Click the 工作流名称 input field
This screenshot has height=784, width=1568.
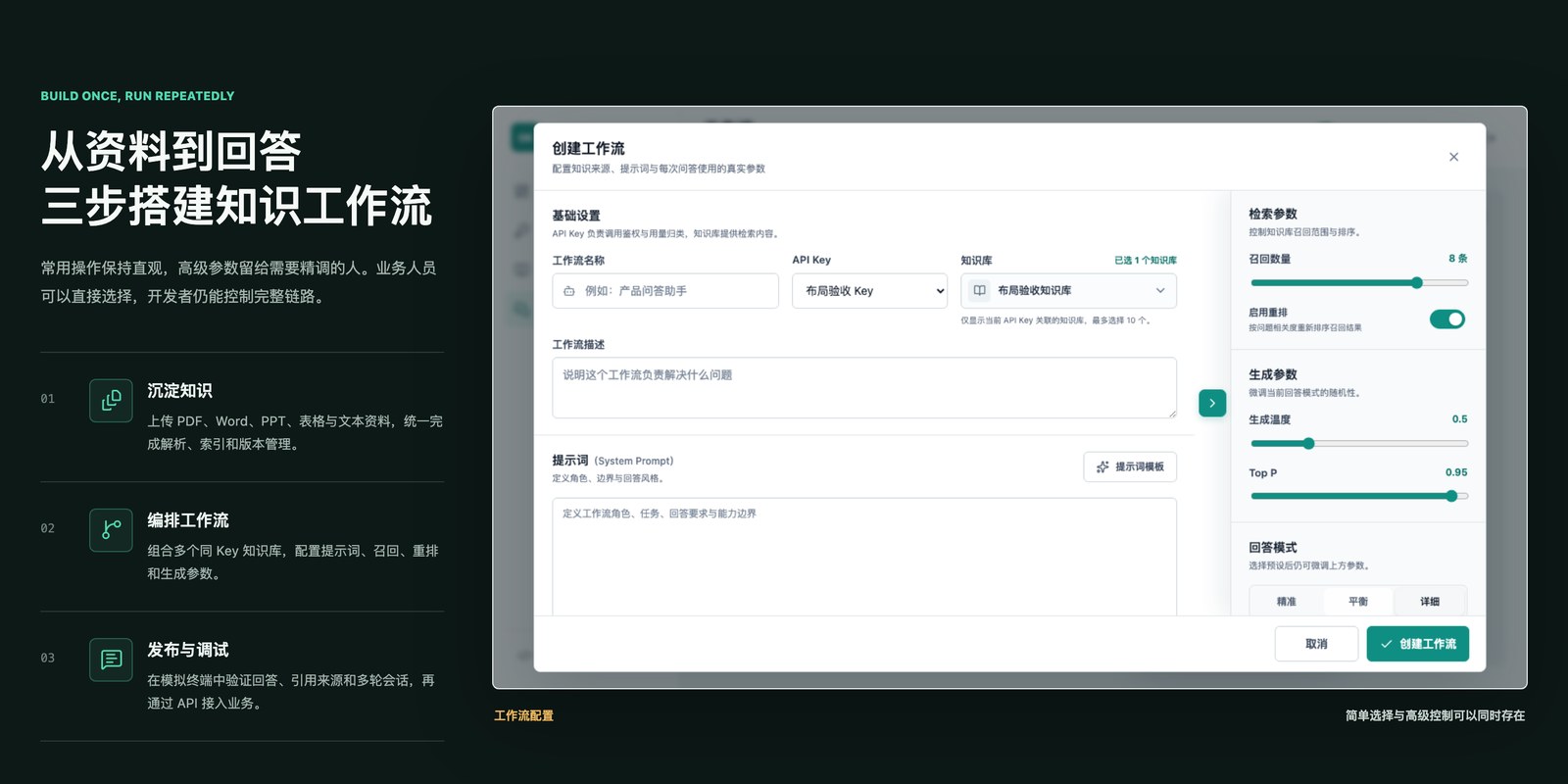click(x=665, y=291)
